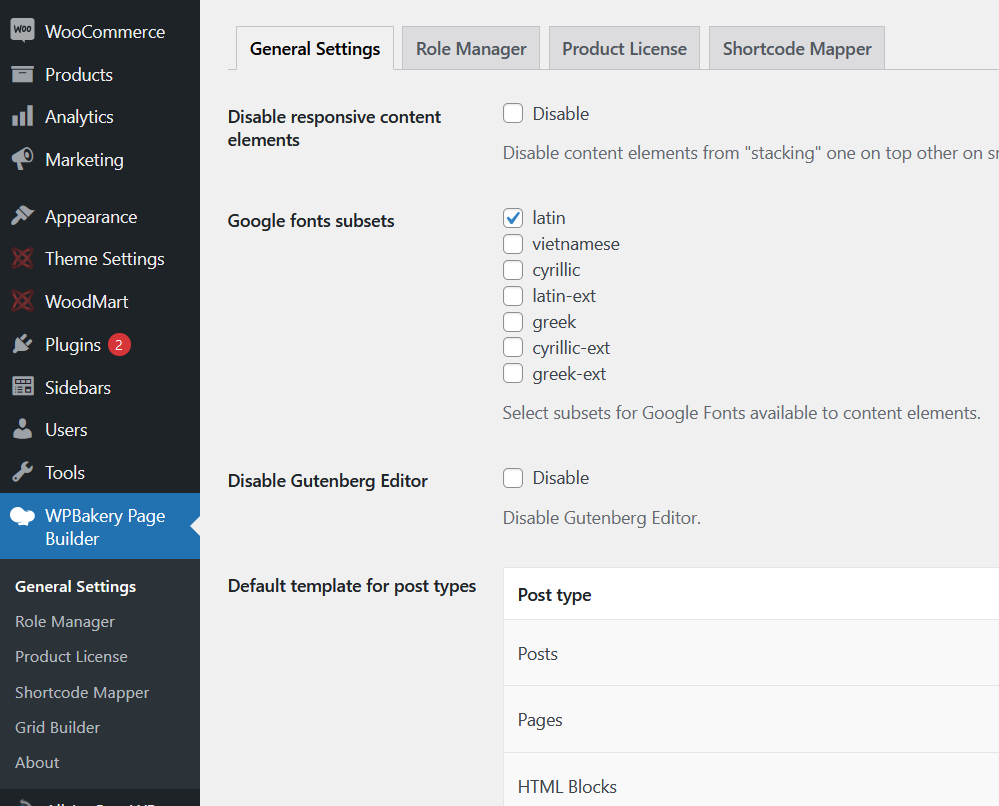Check Disable responsive content elements box
Image resolution: width=999 pixels, height=806 pixels.
(513, 114)
